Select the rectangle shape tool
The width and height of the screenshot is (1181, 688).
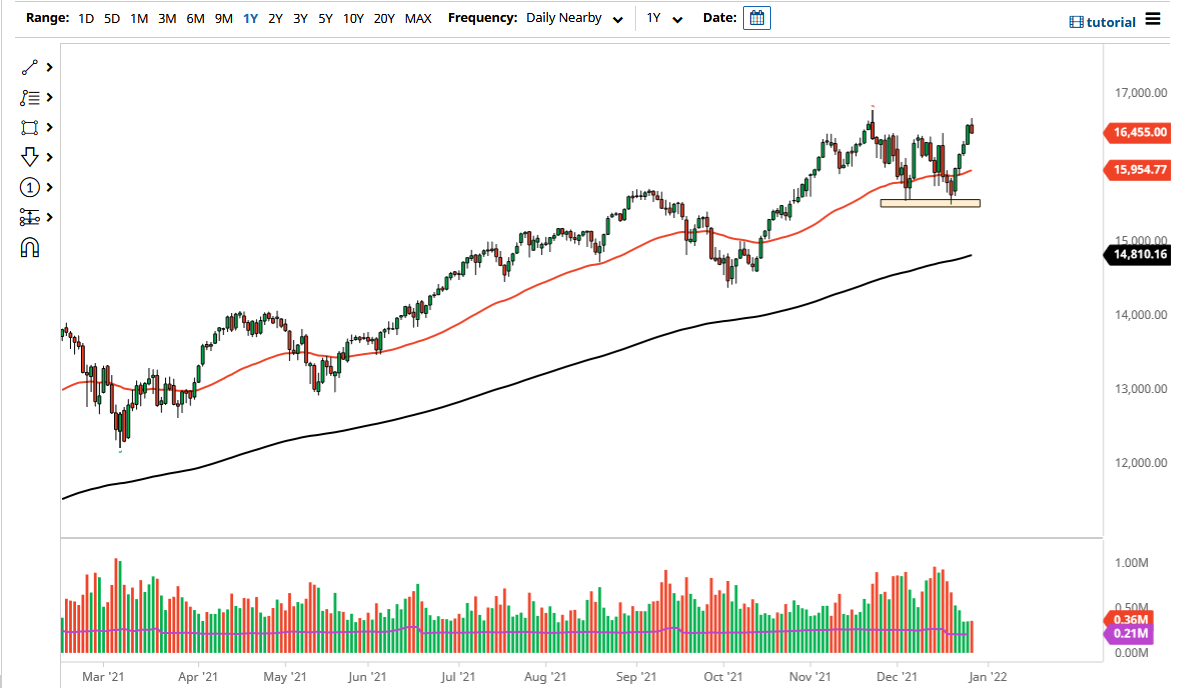31,127
